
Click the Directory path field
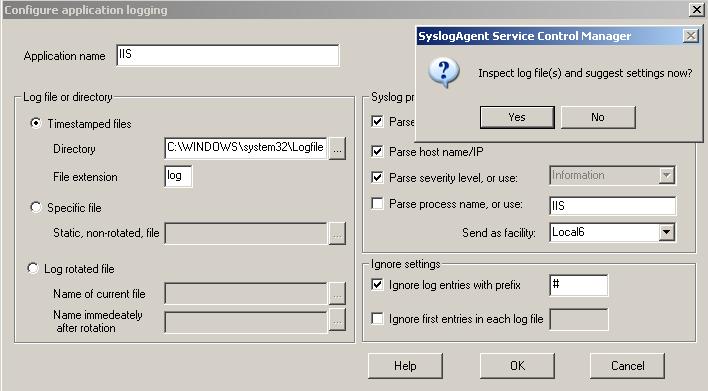(246, 148)
